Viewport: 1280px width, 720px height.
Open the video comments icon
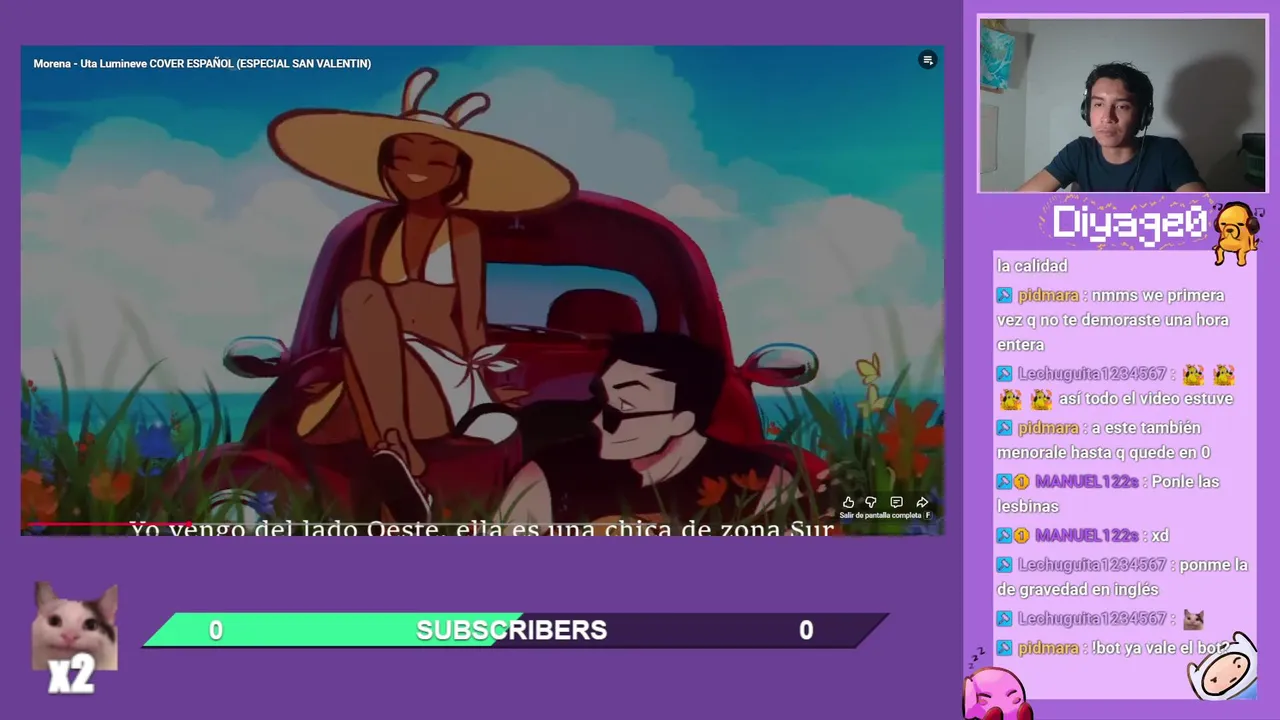[x=896, y=502]
